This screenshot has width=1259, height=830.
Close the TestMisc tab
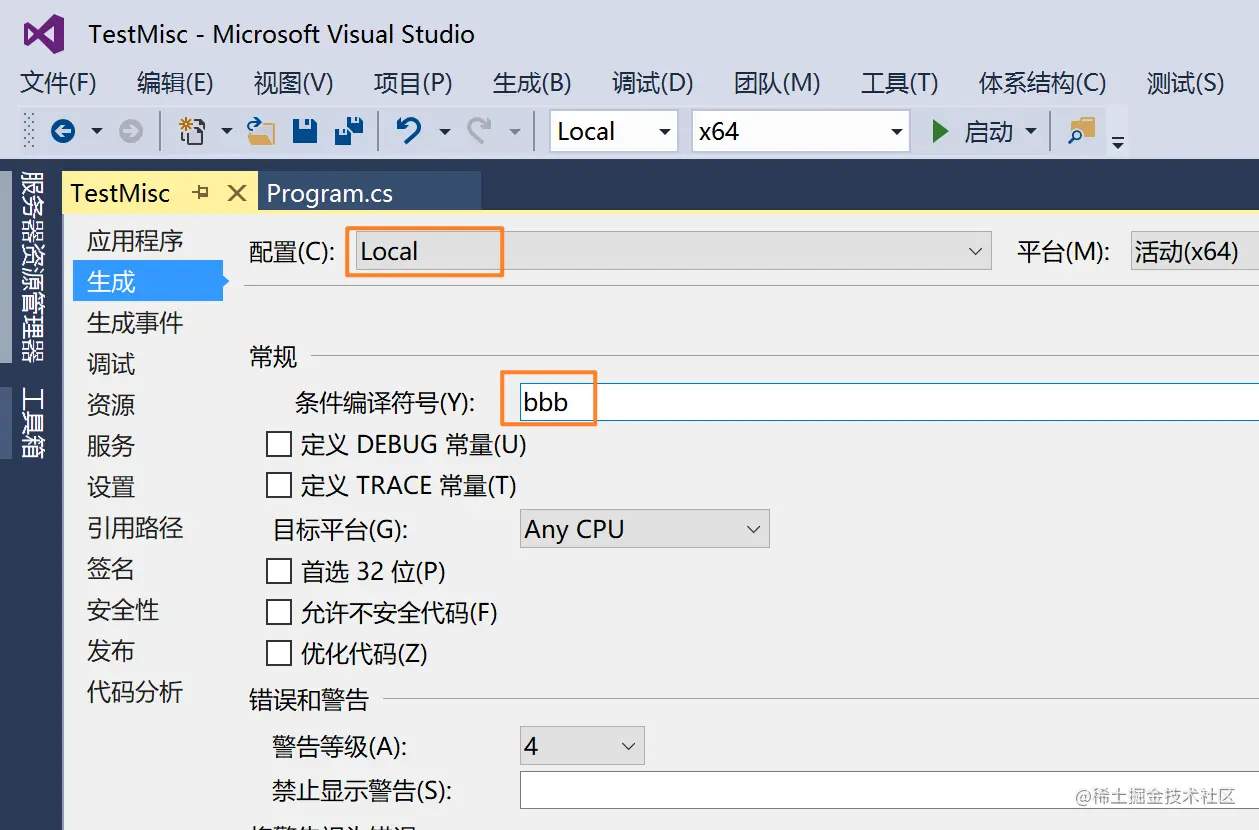coord(237,193)
